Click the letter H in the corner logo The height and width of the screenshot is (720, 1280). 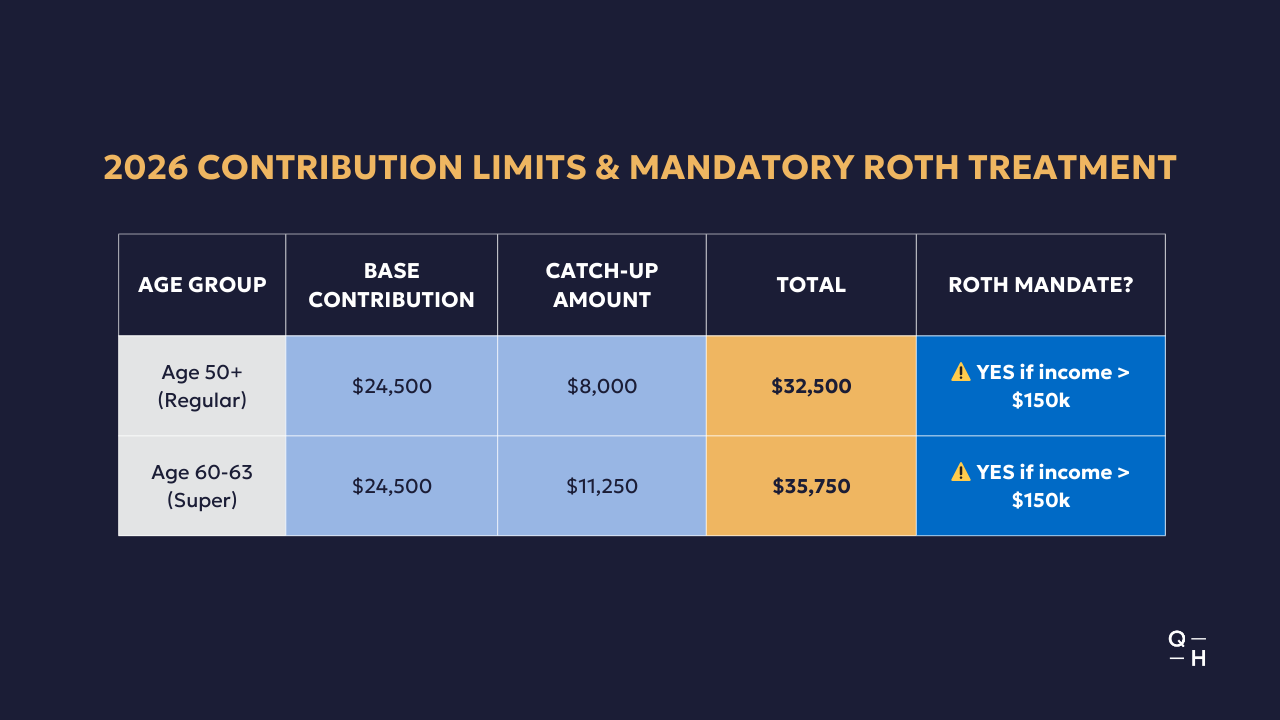(x=1197, y=658)
